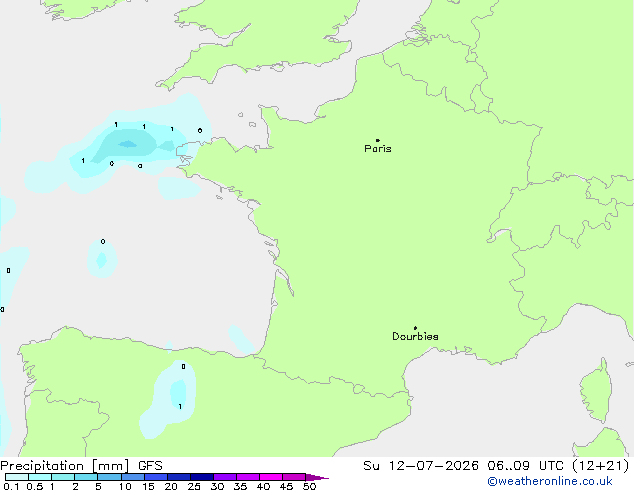Open the weatheronline.co.uk copyright link

[x=550, y=481]
